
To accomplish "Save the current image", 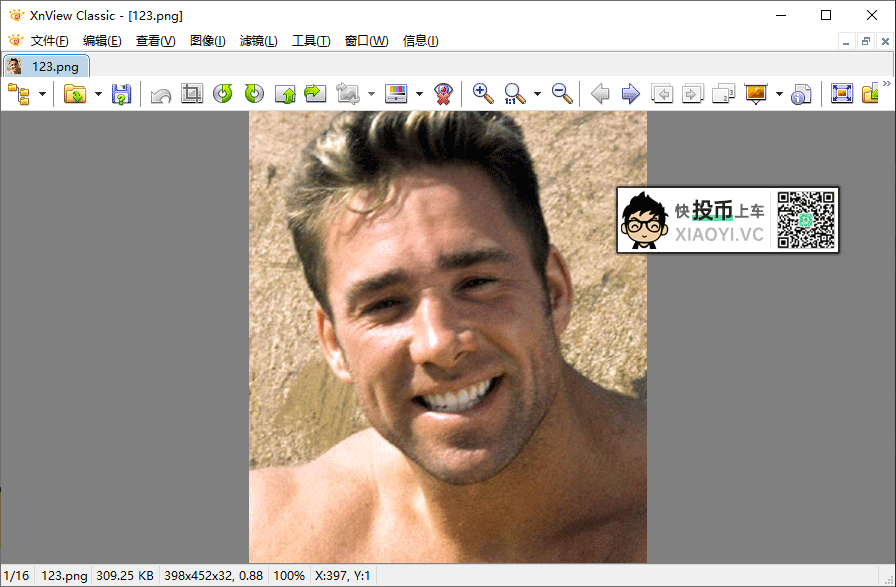I will (121, 93).
